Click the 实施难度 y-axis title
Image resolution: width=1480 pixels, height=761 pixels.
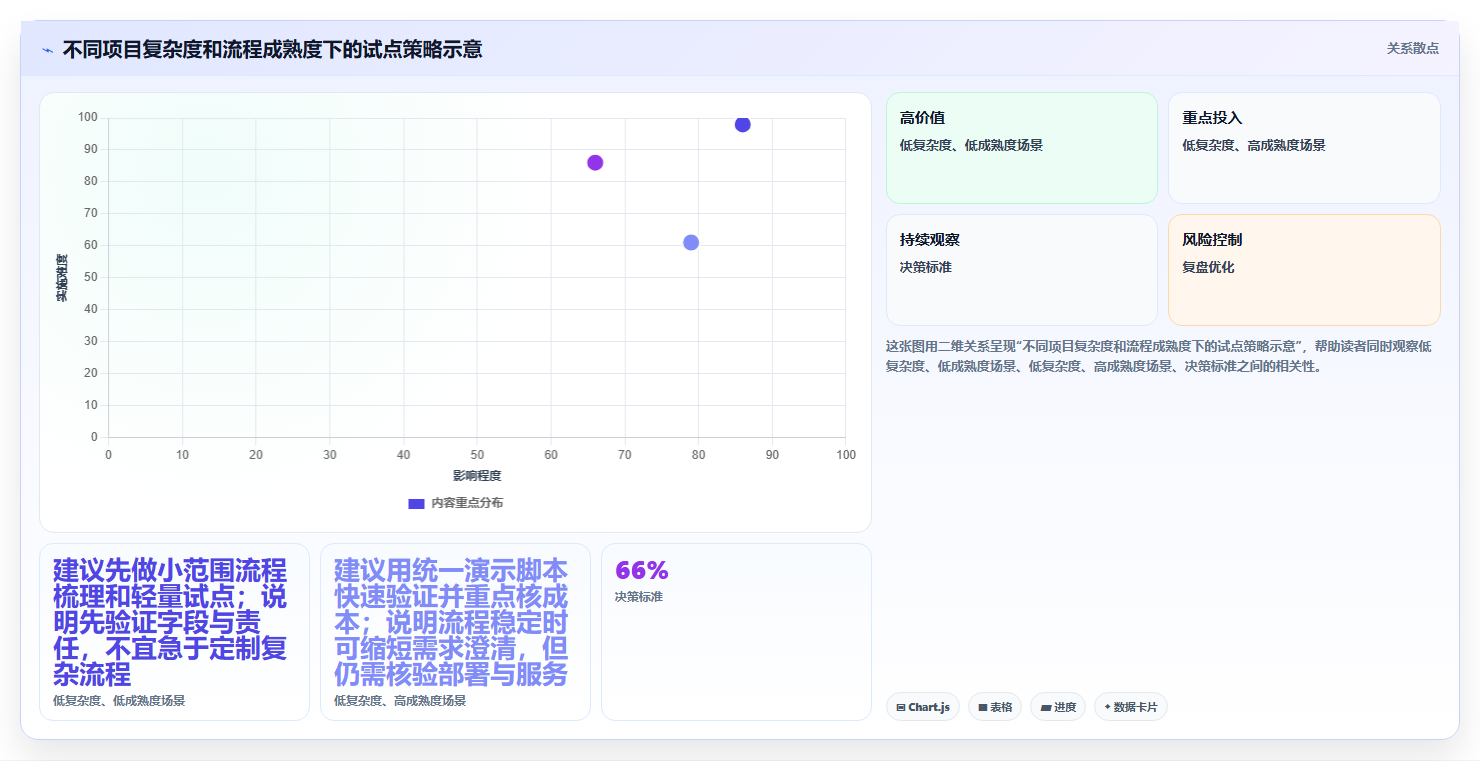pos(62,278)
